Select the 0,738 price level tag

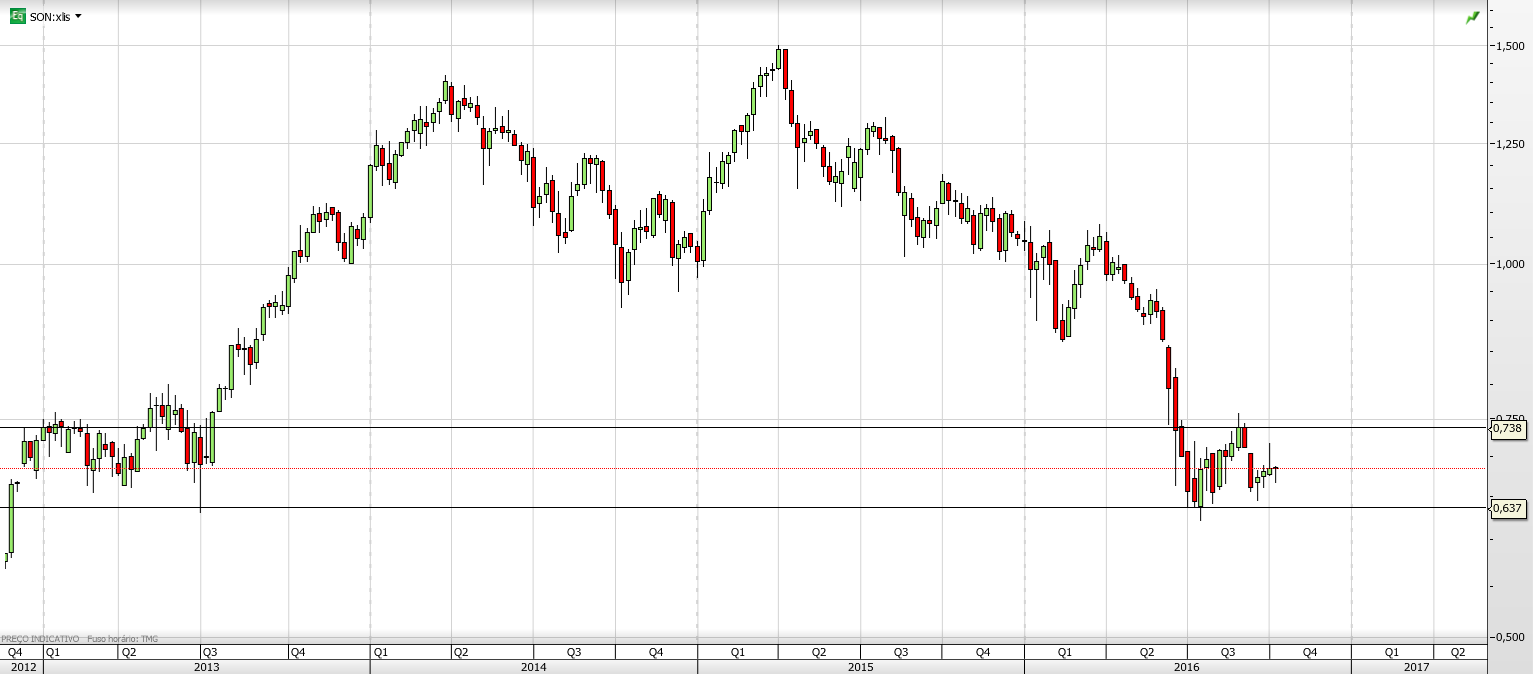click(x=1507, y=428)
